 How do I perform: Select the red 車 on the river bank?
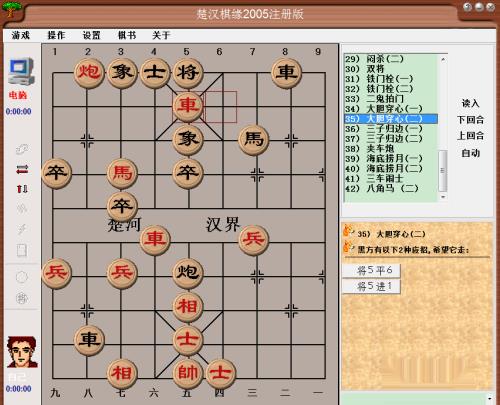coord(155,240)
